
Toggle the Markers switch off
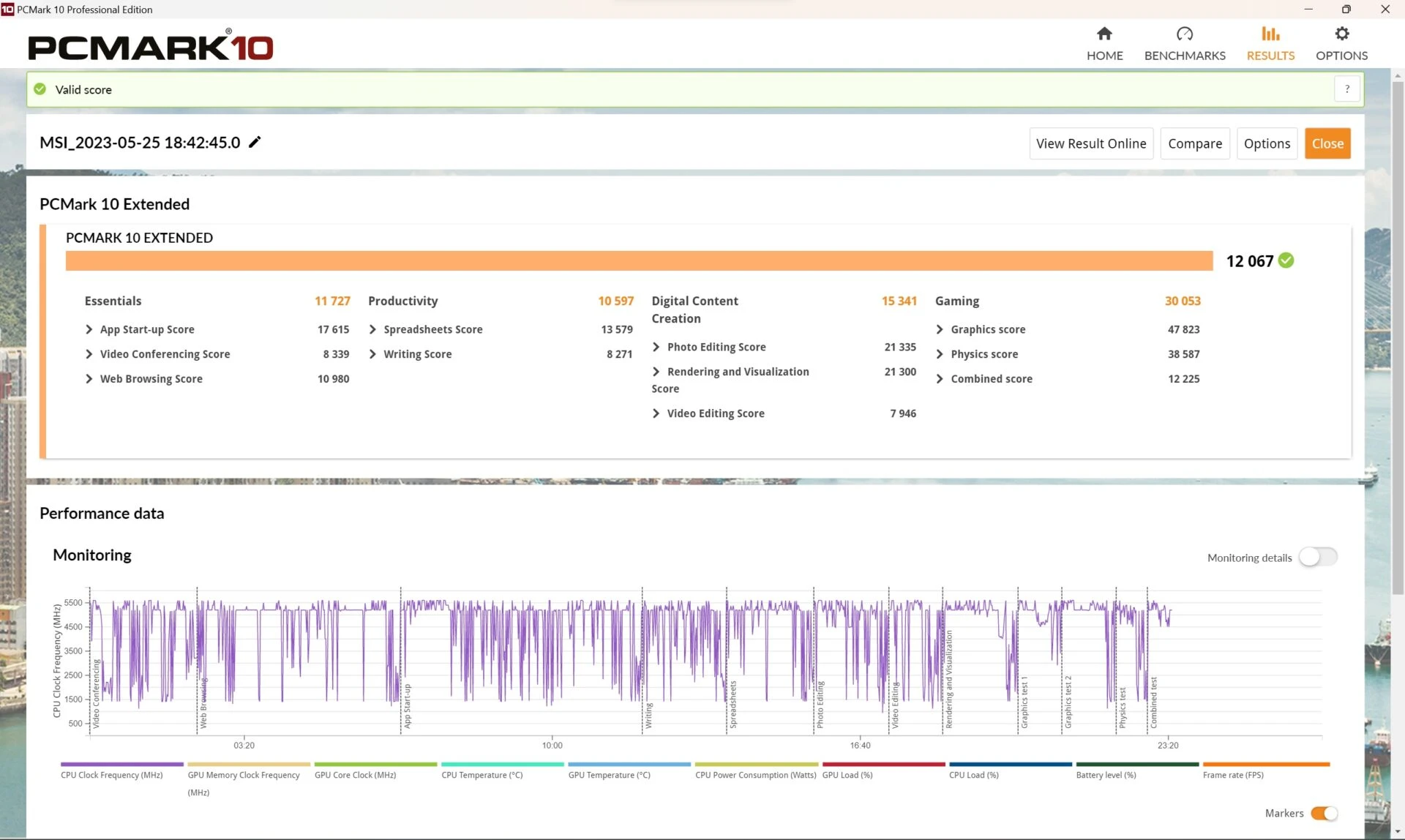(1324, 813)
